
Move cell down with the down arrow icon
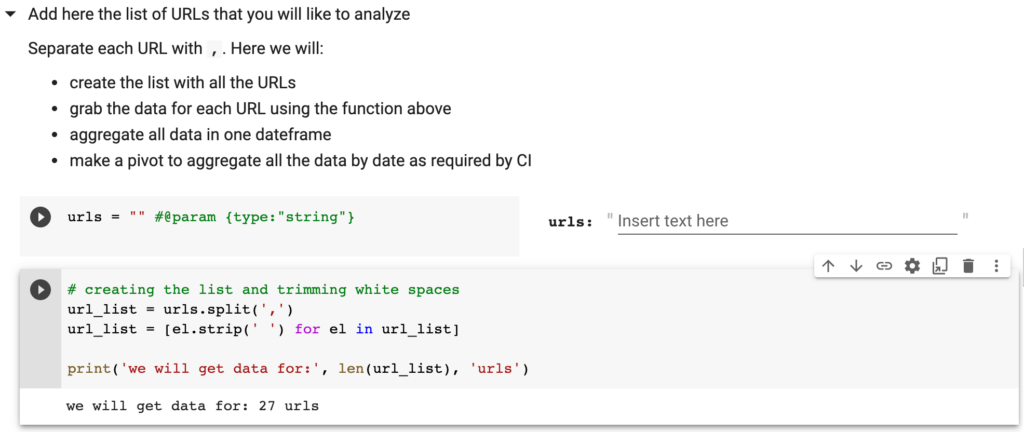[856, 266]
